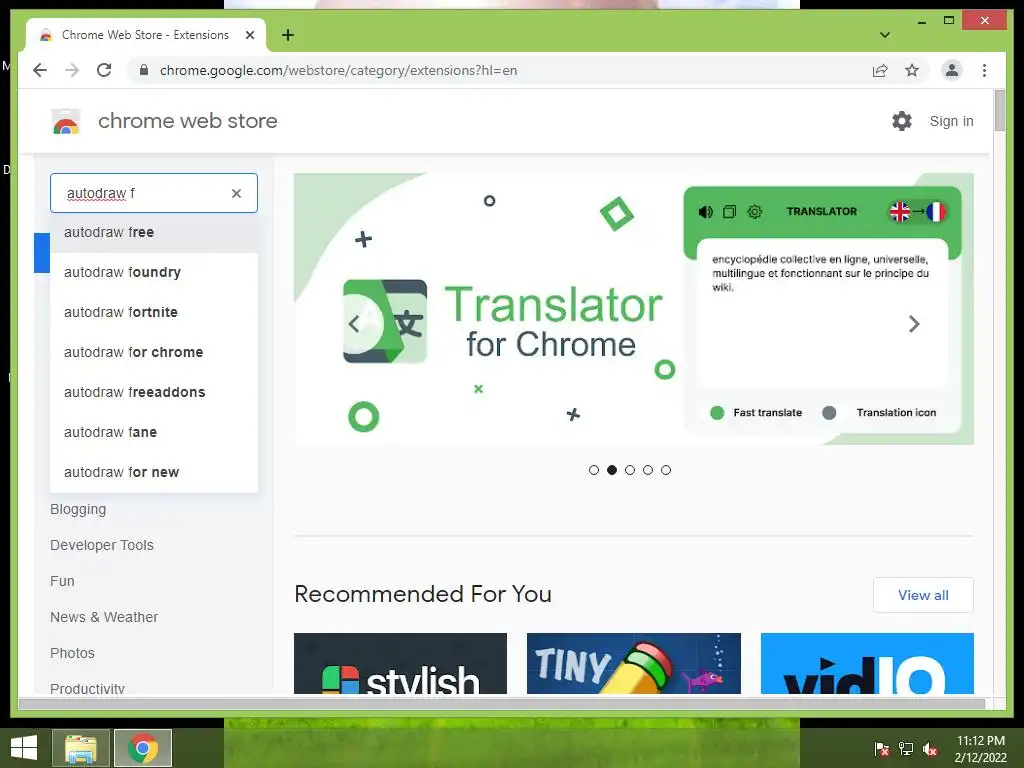This screenshot has height=768, width=1024.
Task: Select fifth carousel dot
Action: [665, 470]
